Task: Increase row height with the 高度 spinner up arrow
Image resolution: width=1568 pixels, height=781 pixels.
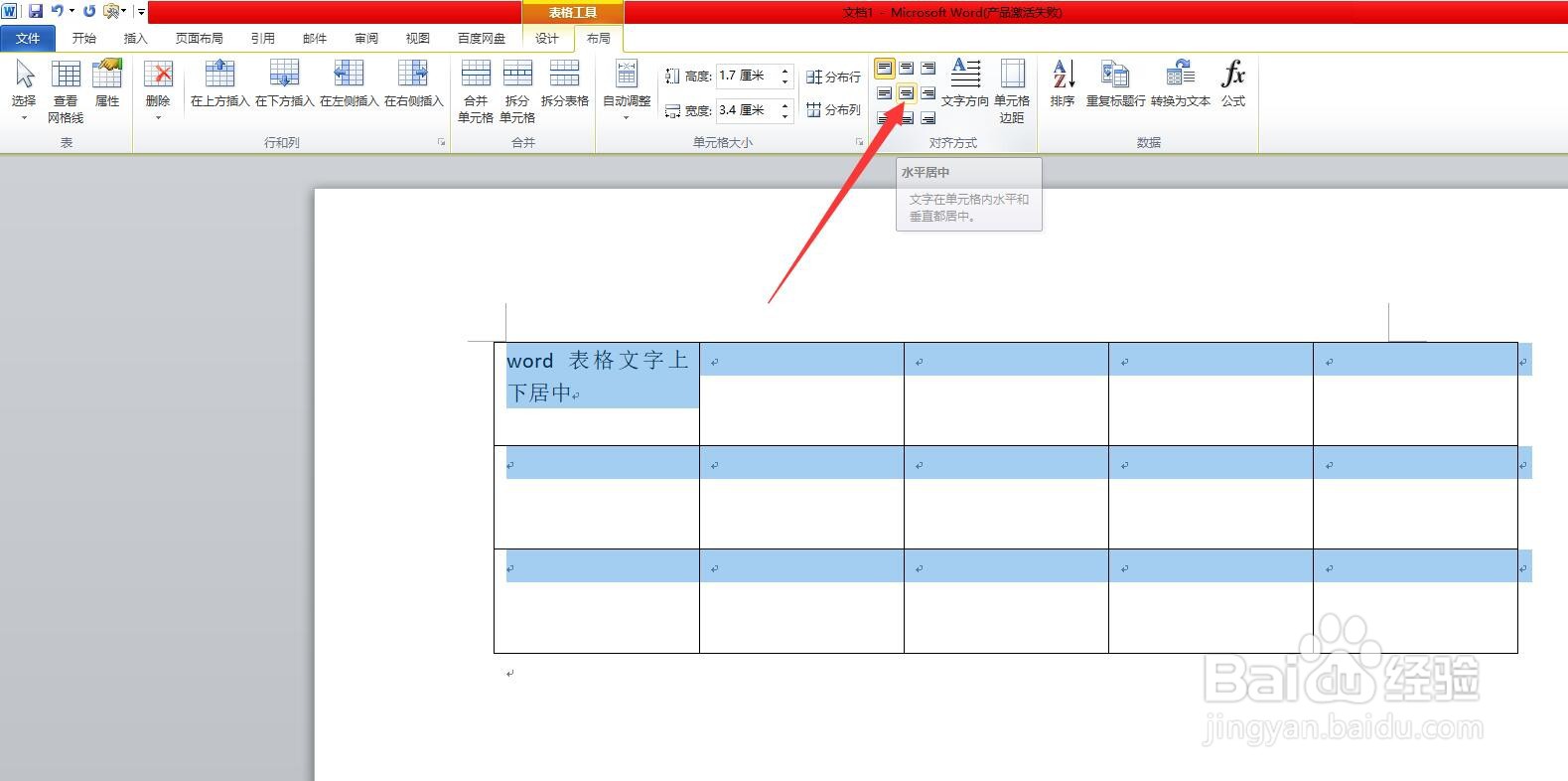Action: tap(784, 71)
